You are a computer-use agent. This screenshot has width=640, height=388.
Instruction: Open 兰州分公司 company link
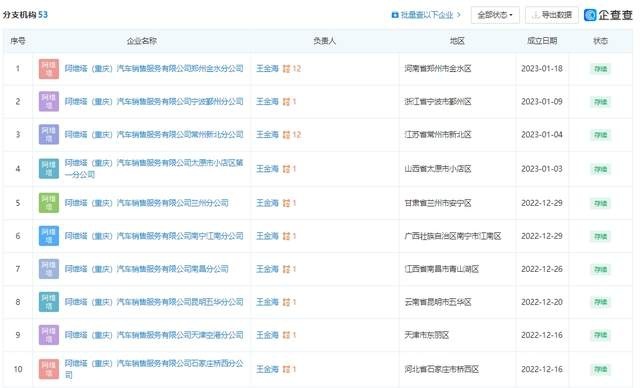(x=147, y=203)
